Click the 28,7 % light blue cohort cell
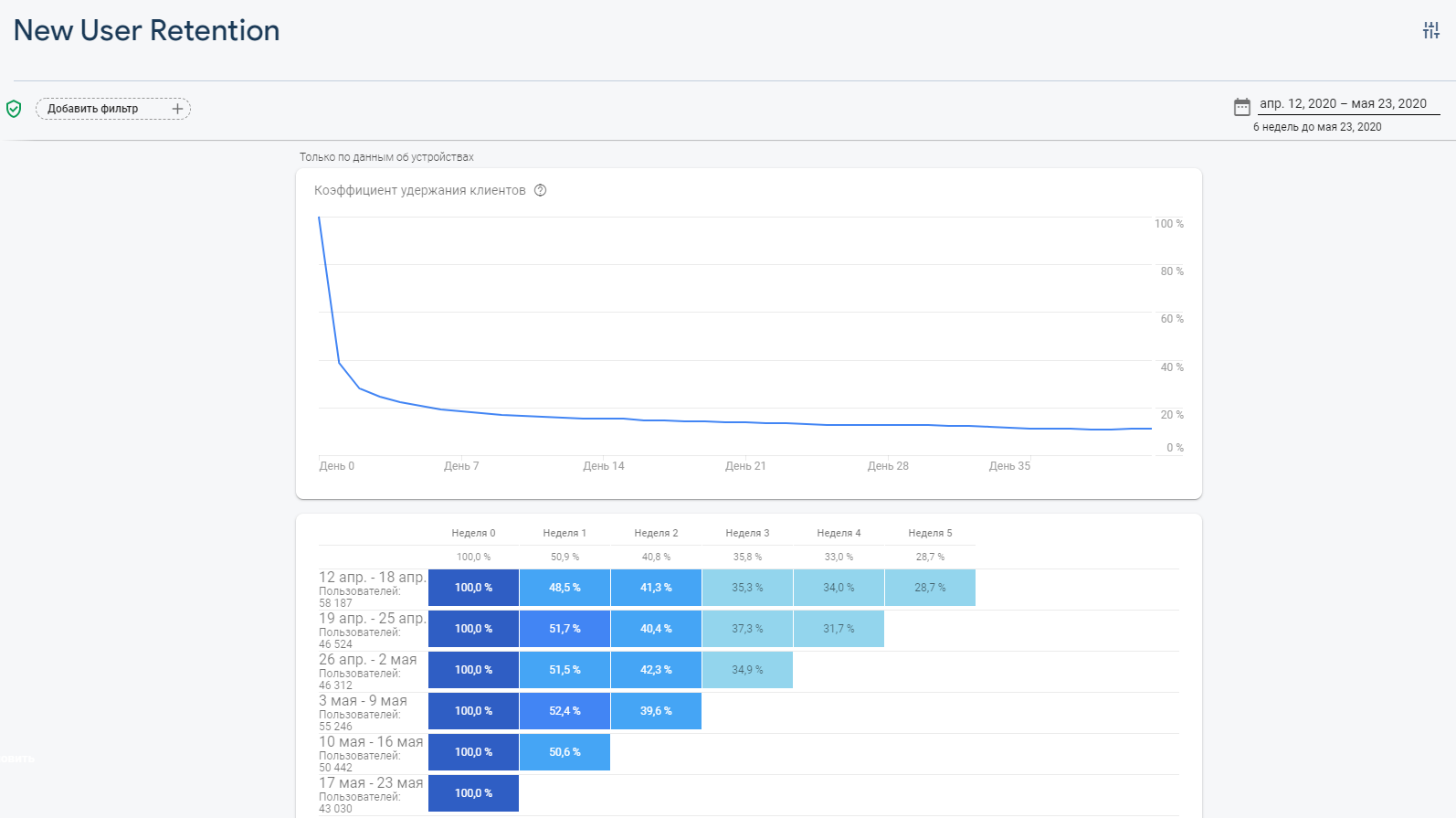1456x818 pixels. 930,588
